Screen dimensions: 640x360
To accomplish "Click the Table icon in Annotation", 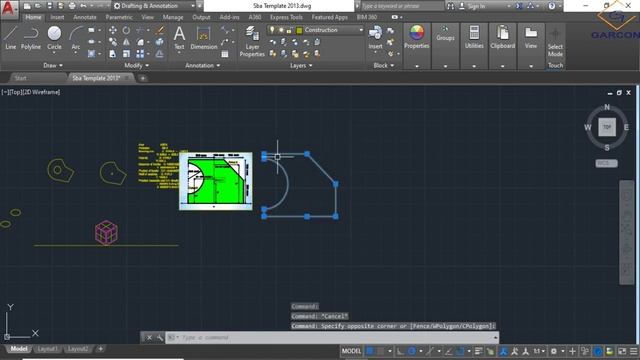I will tap(225, 54).
